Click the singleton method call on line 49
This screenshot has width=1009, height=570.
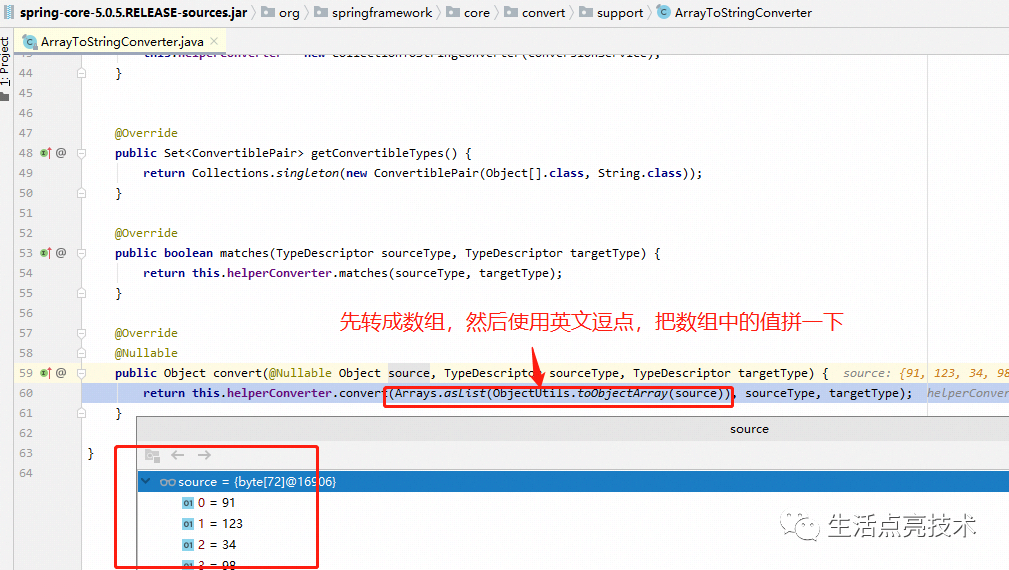(x=308, y=173)
